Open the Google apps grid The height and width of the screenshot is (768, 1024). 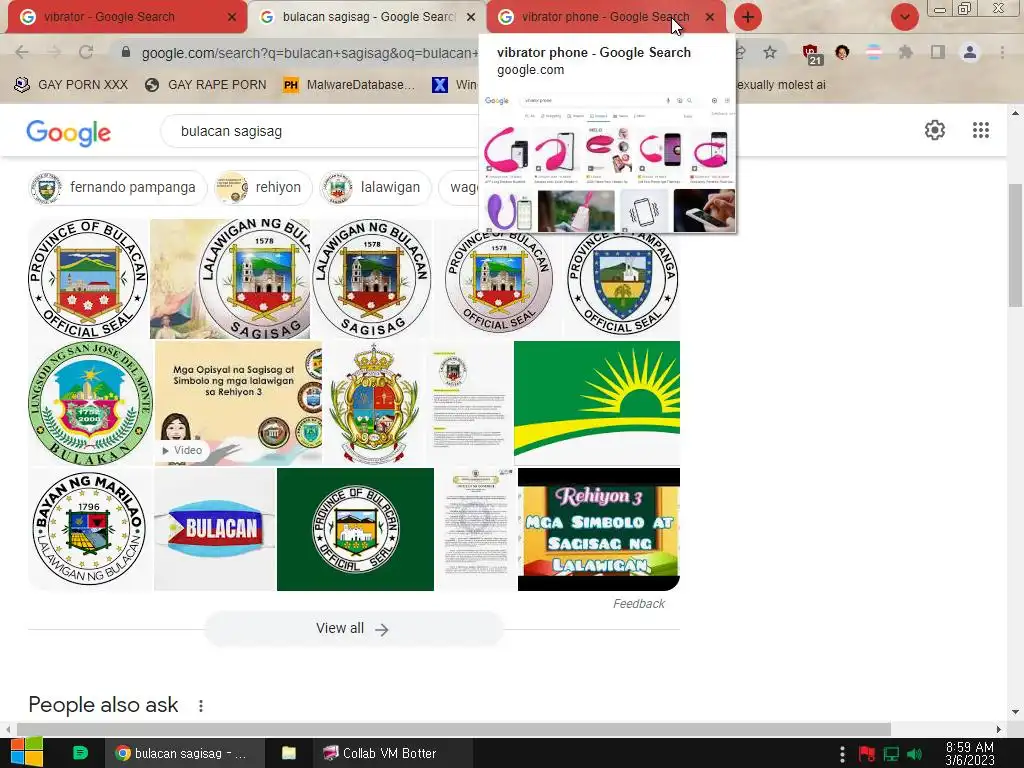pos(980,130)
